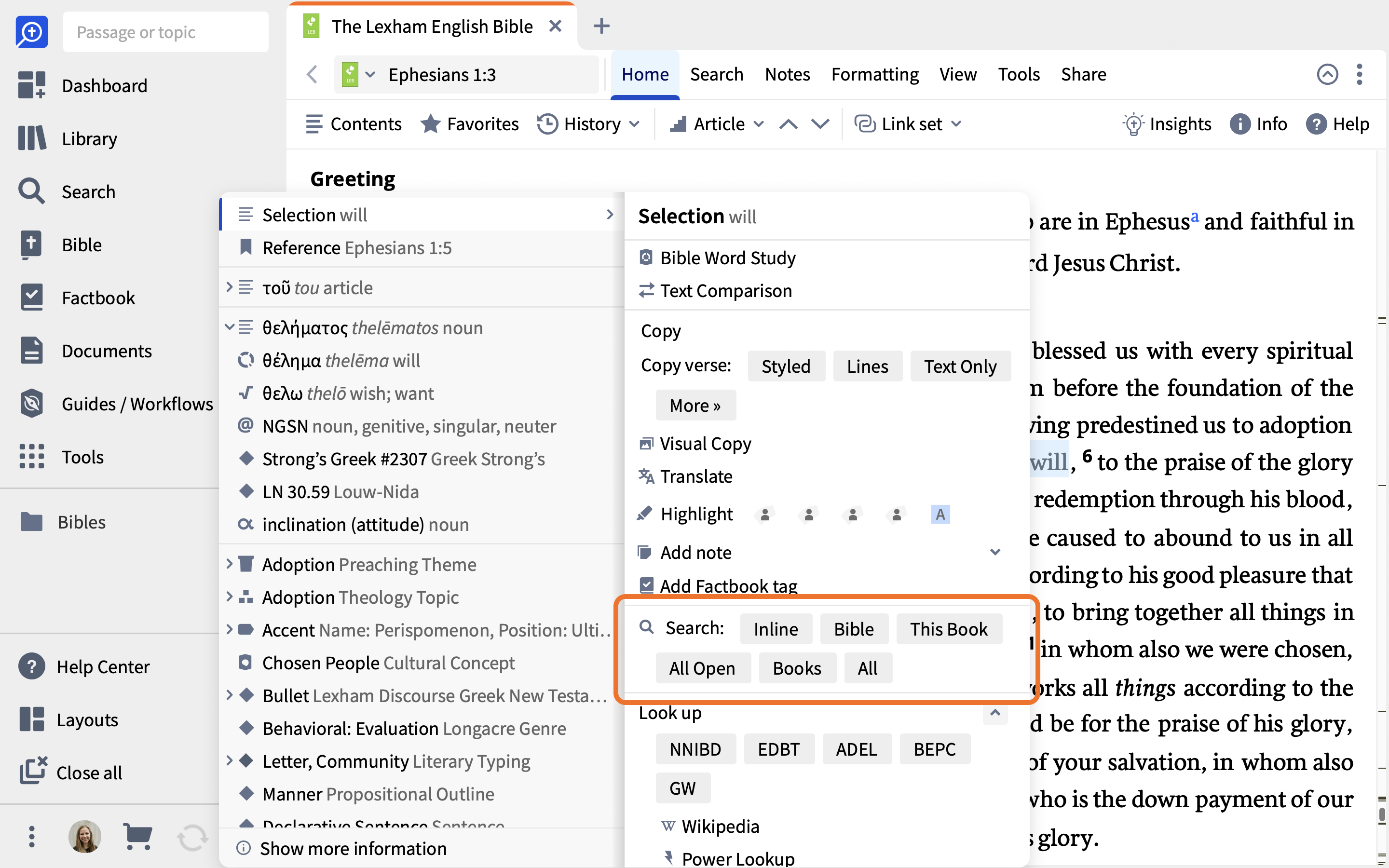Collapse the Look up section
This screenshot has height=868, width=1389.
click(995, 712)
